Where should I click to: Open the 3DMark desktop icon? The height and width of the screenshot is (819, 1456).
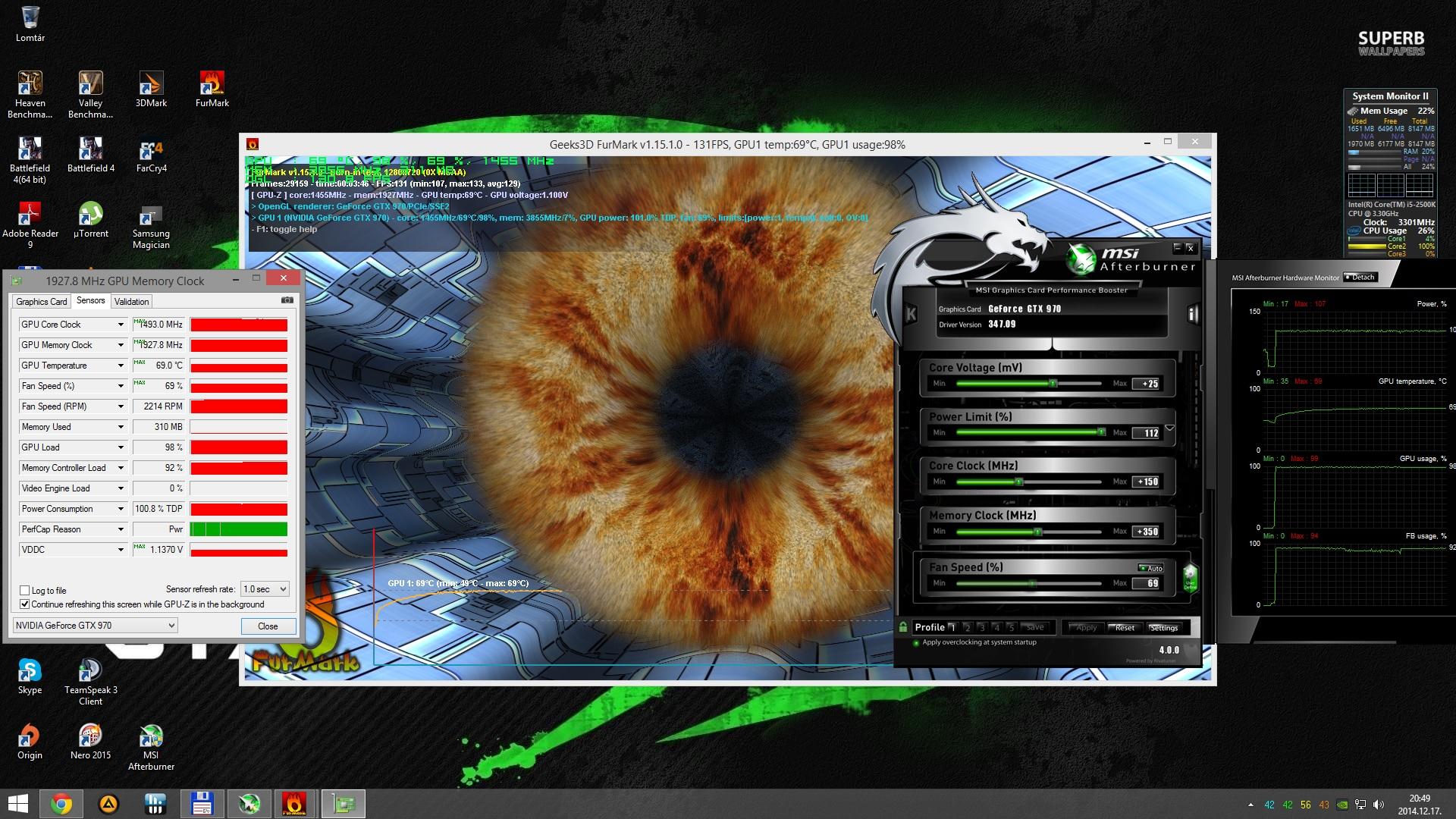click(151, 89)
